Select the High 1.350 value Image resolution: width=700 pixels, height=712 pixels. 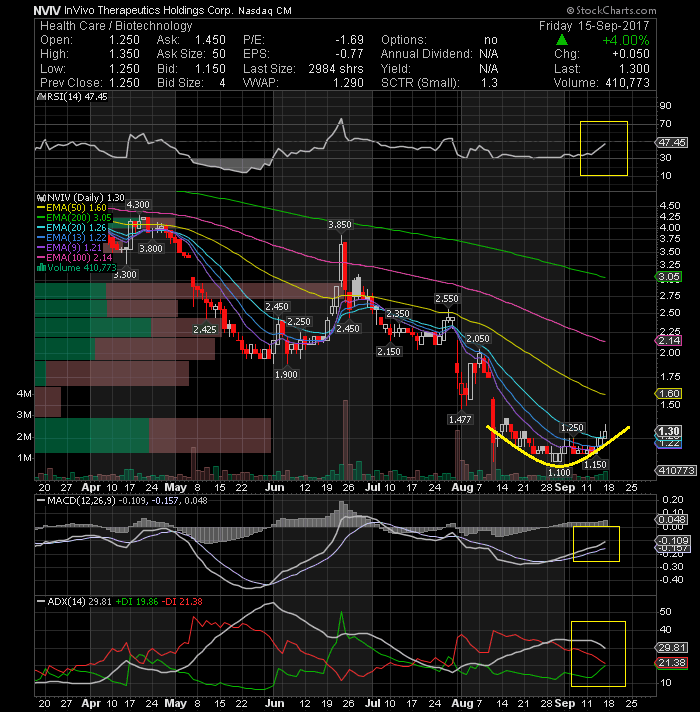click(x=124, y=54)
